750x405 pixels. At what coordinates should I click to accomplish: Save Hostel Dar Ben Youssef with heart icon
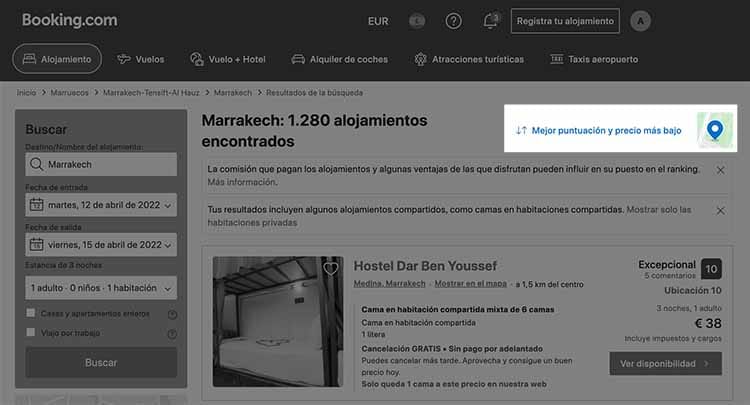331,268
